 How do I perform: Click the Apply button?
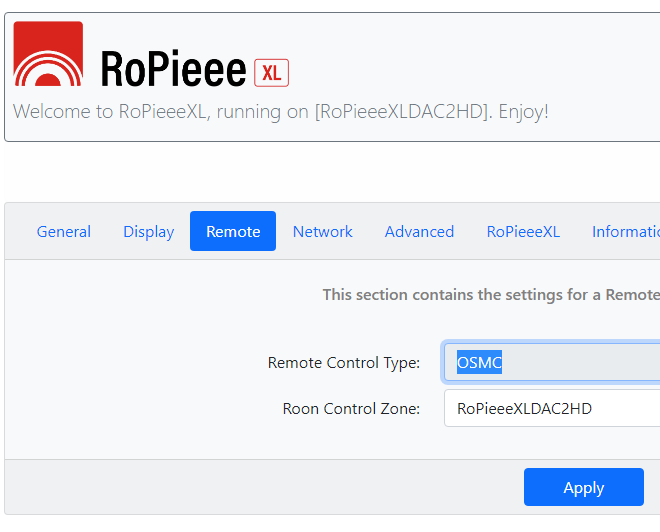point(584,487)
